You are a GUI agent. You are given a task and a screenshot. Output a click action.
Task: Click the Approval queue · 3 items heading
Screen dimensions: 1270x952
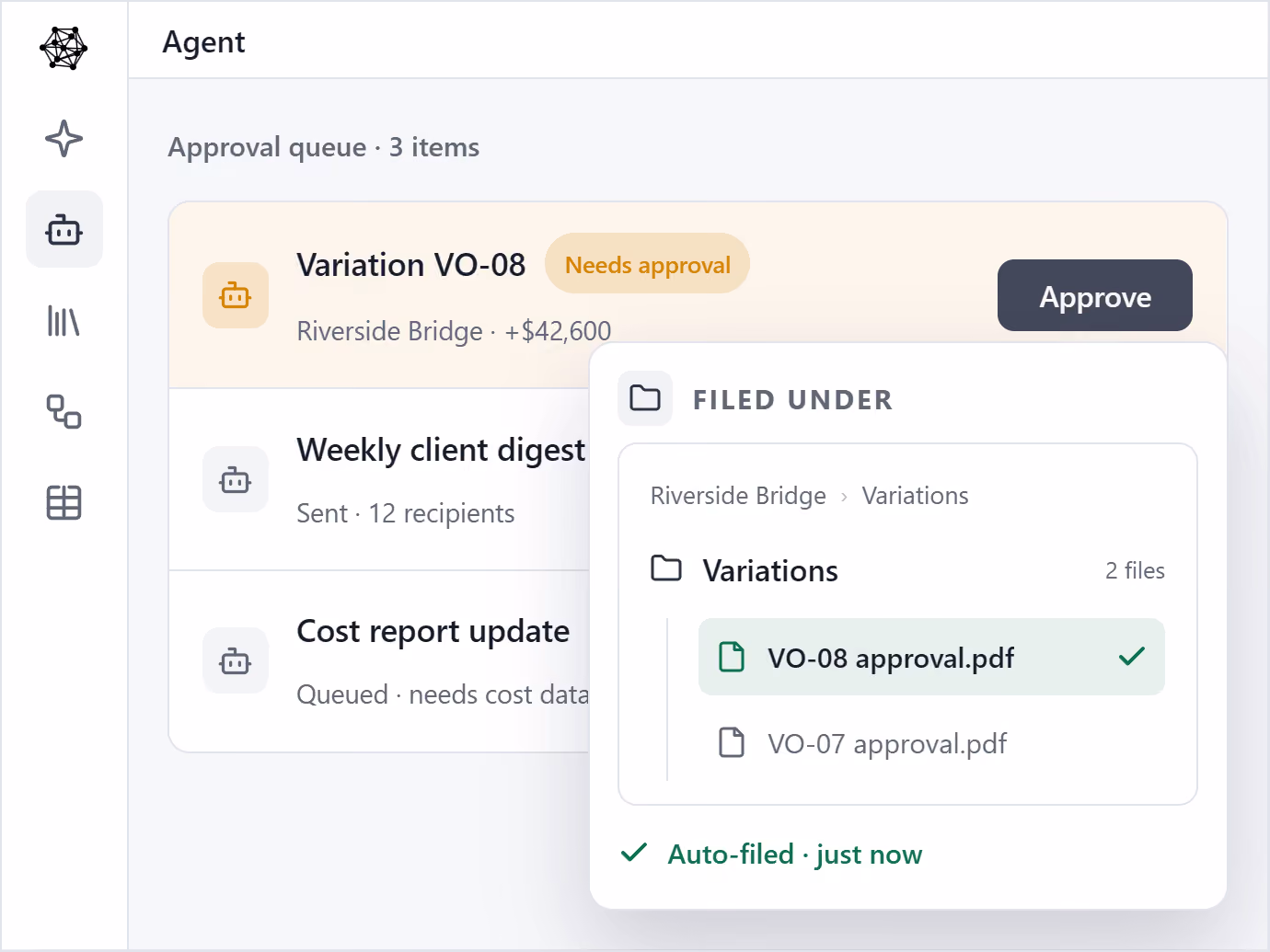pos(324,147)
